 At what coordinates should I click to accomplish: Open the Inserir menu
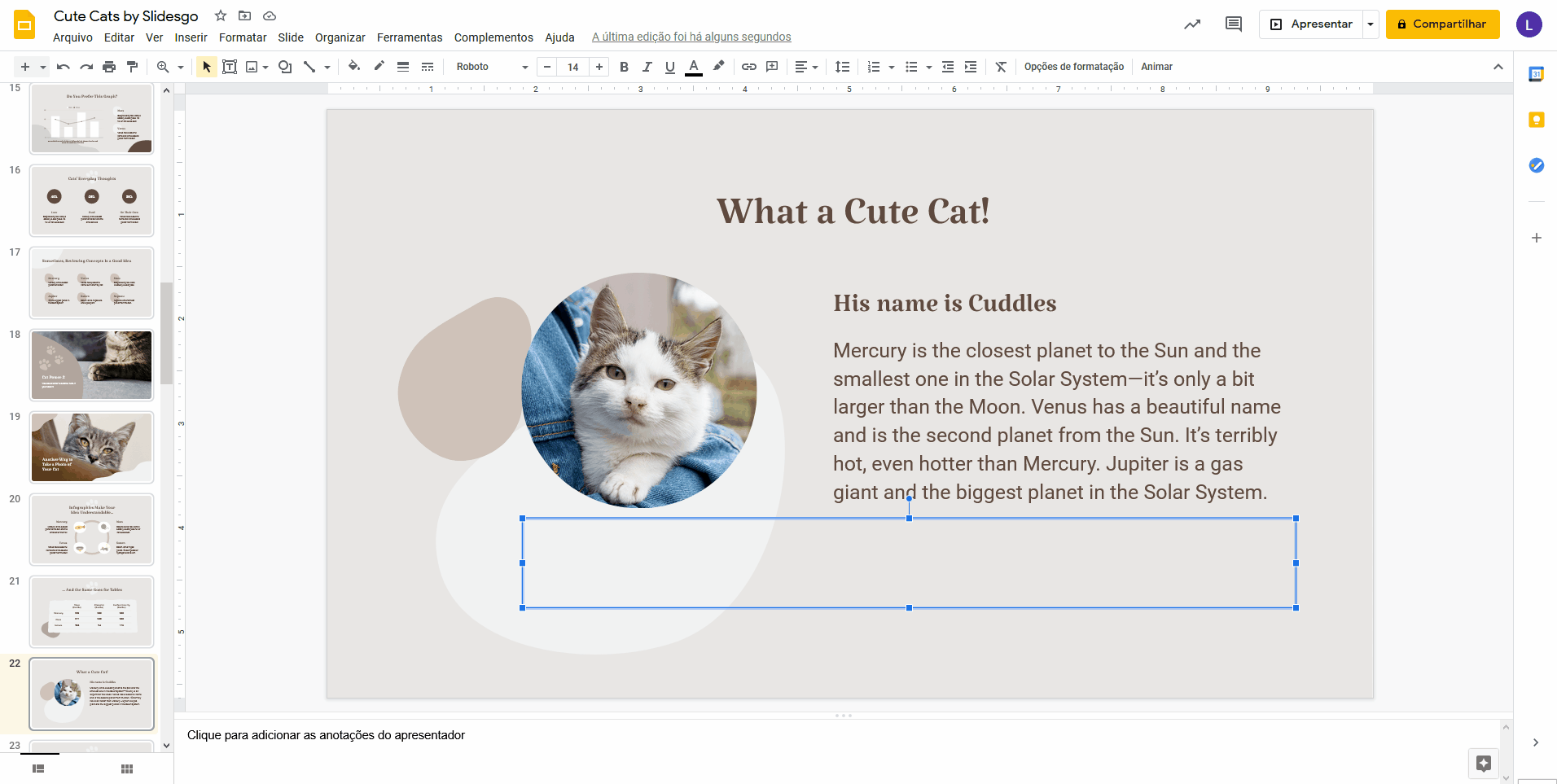[191, 37]
